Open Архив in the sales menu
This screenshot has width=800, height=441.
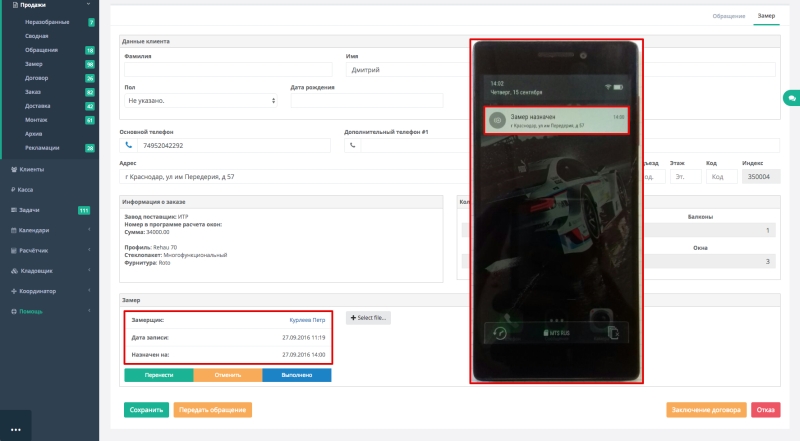click(34, 134)
